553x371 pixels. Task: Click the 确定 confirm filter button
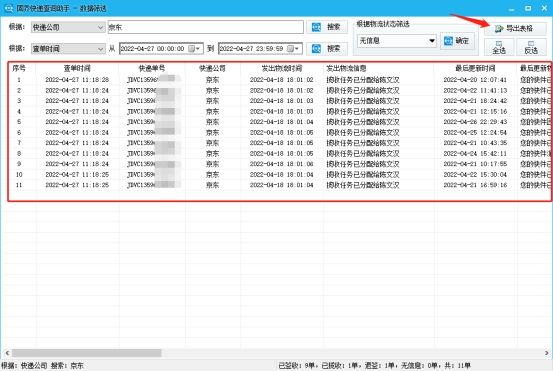click(457, 41)
